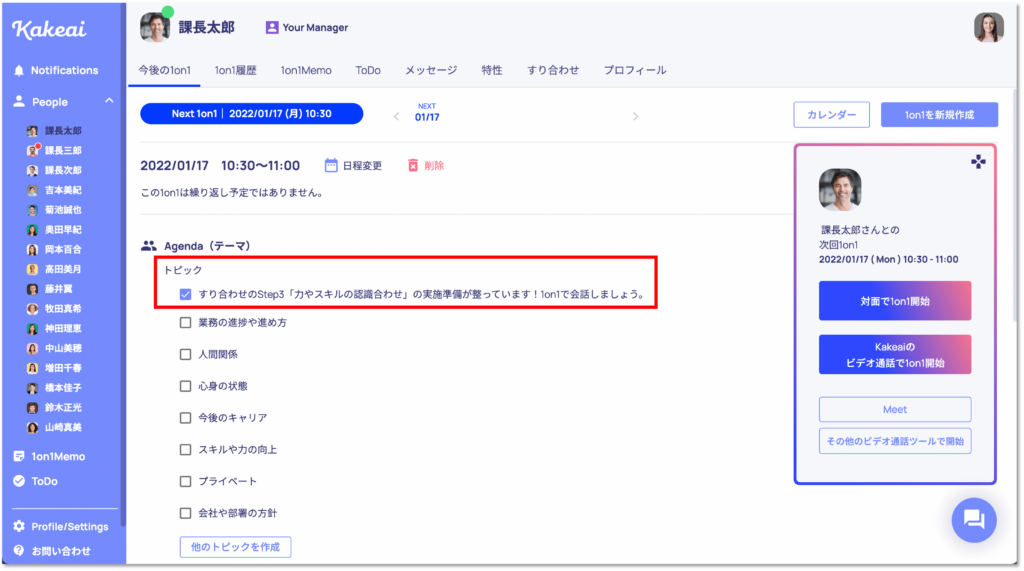Select 鈴木正光 in People list
Screen dimensions: 1024x571
63,408
